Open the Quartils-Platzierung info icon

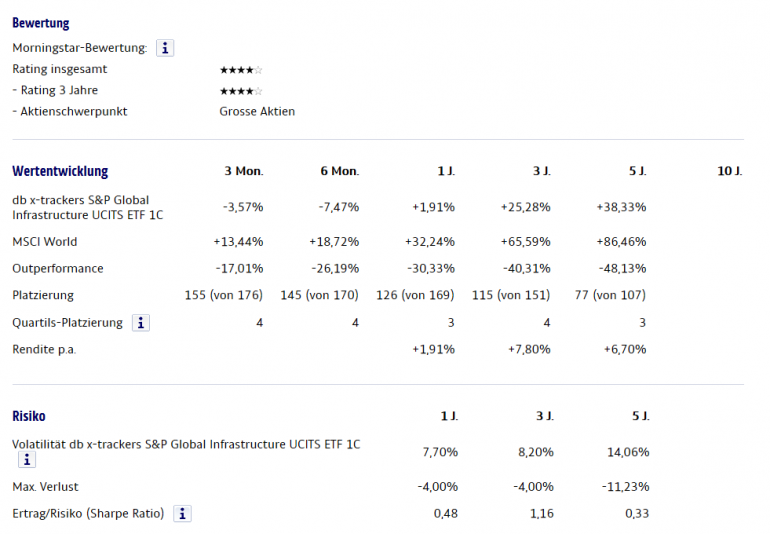[141, 323]
